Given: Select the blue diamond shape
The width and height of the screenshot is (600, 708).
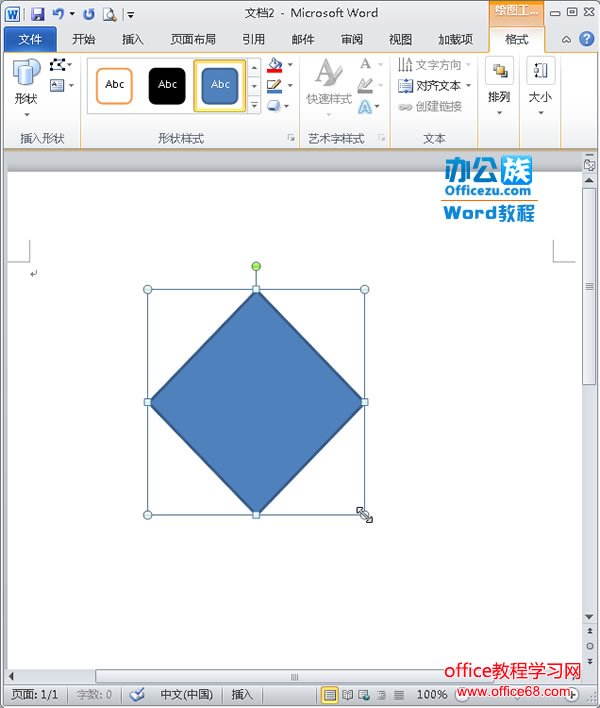Looking at the screenshot, I should pos(256,402).
